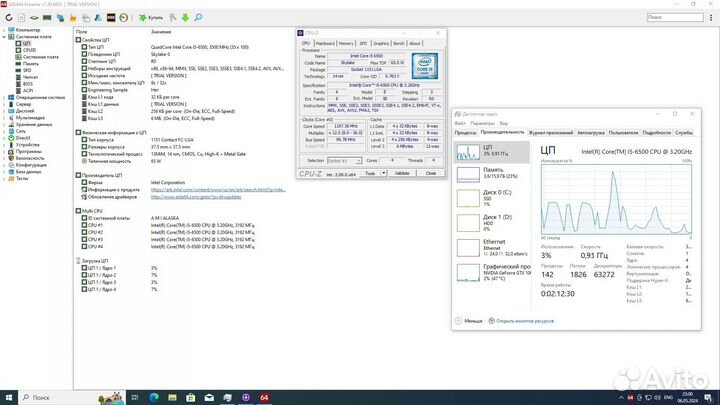
Task: Expand the Мультимедиа tree node
Action: [4, 118]
